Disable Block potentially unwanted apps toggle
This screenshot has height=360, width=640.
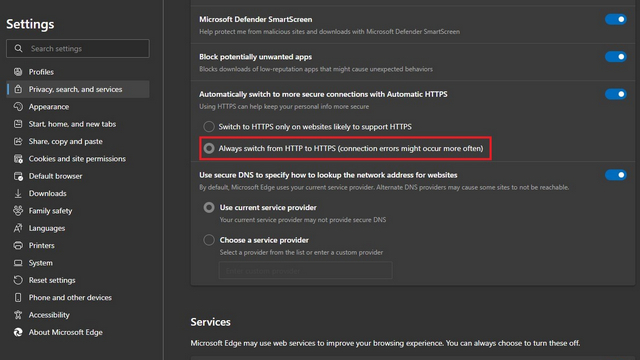616,57
